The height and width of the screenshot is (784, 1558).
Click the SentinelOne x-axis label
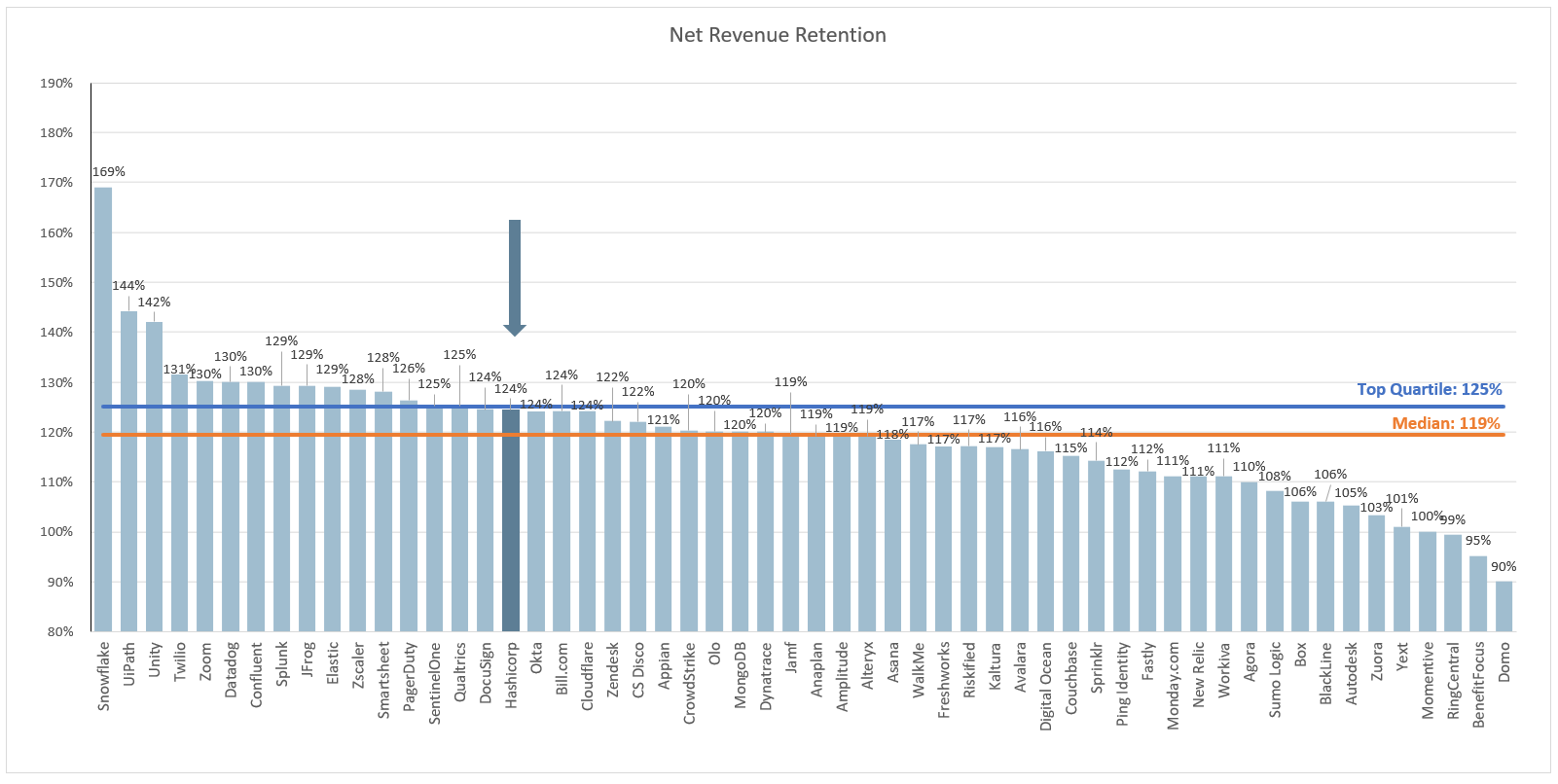click(434, 683)
